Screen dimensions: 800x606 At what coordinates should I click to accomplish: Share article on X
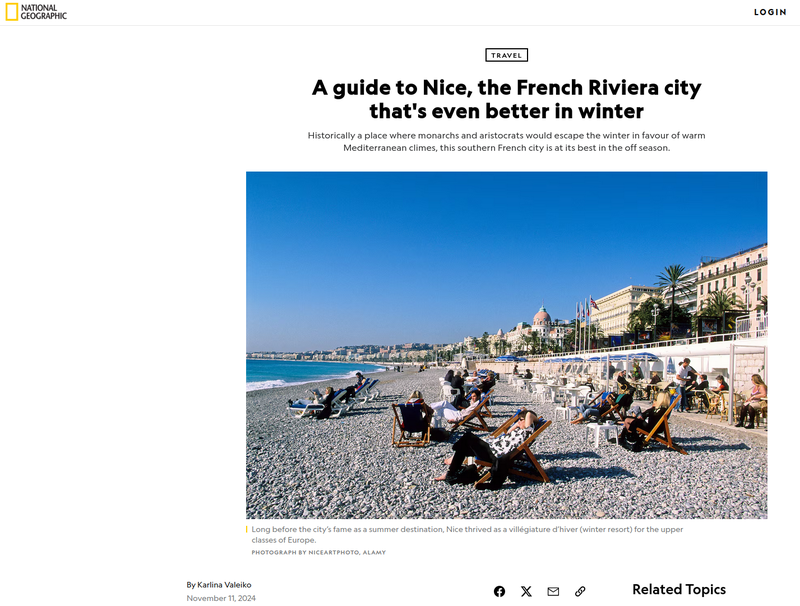[526, 591]
